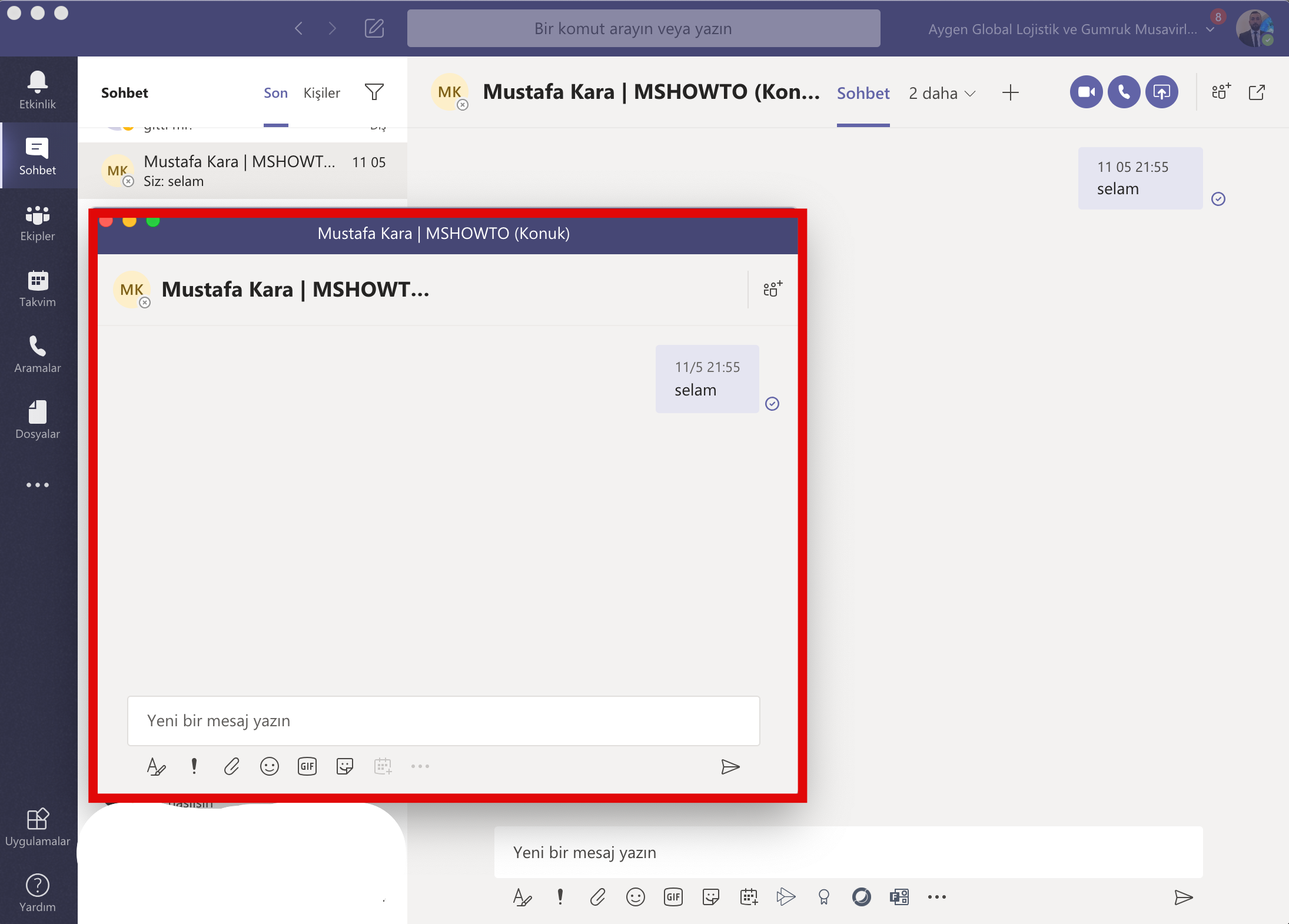Set delivery options in main compose bar
The height and width of the screenshot is (924, 1289).
[x=560, y=897]
